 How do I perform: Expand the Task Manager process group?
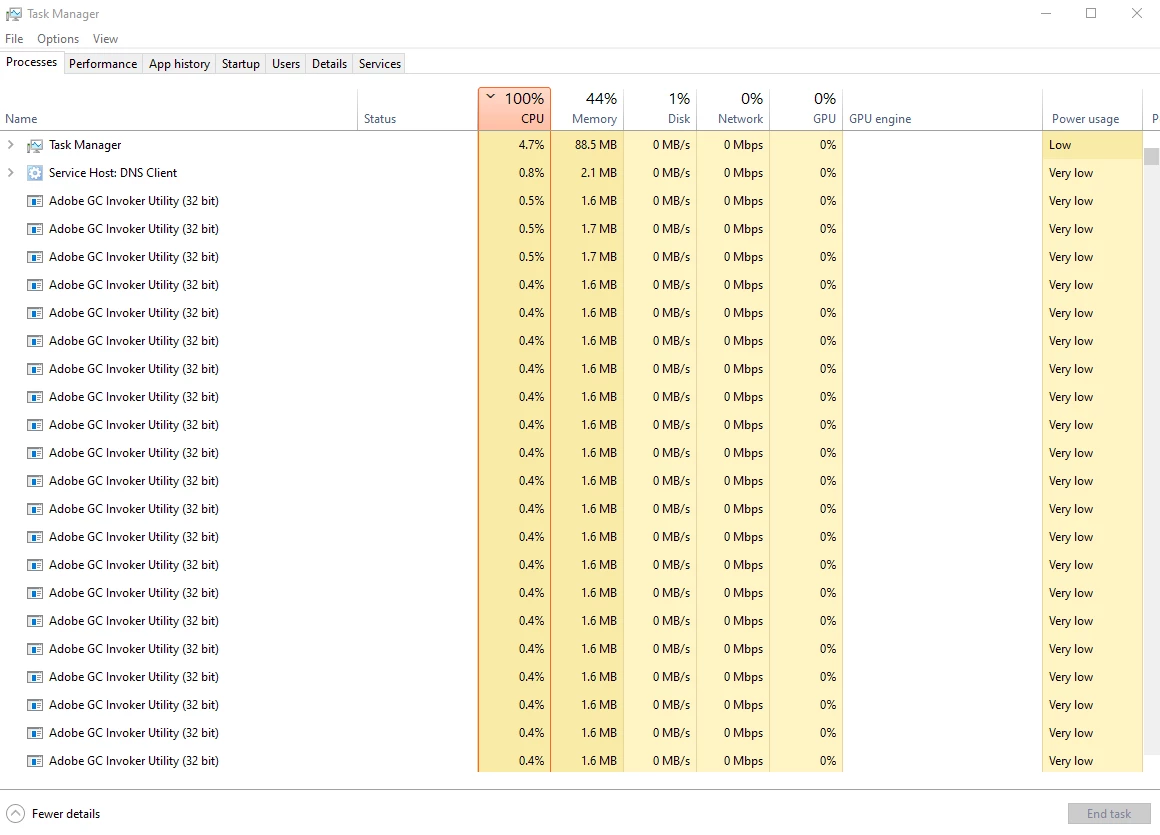(x=10, y=145)
